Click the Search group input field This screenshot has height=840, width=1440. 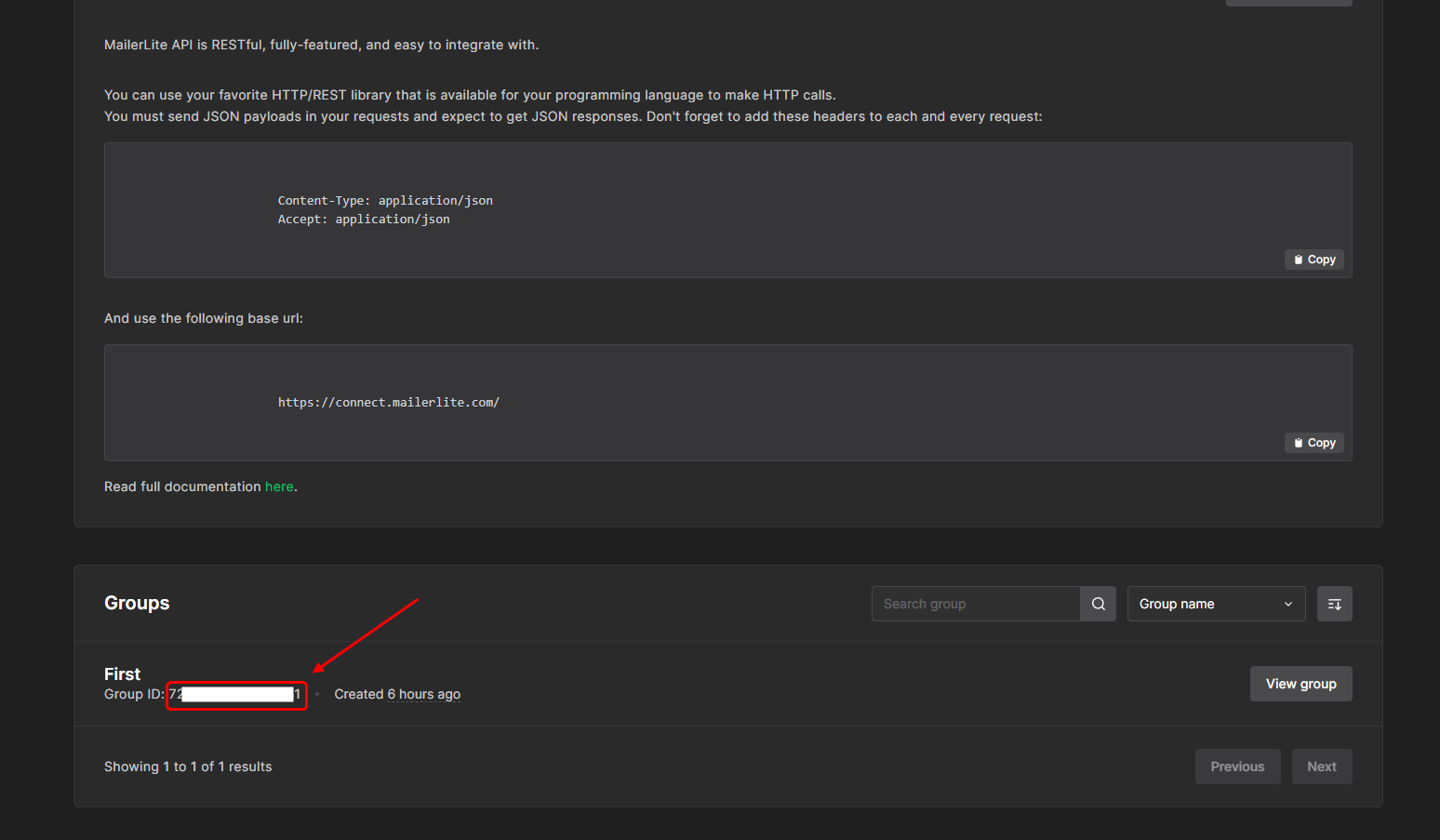(976, 604)
